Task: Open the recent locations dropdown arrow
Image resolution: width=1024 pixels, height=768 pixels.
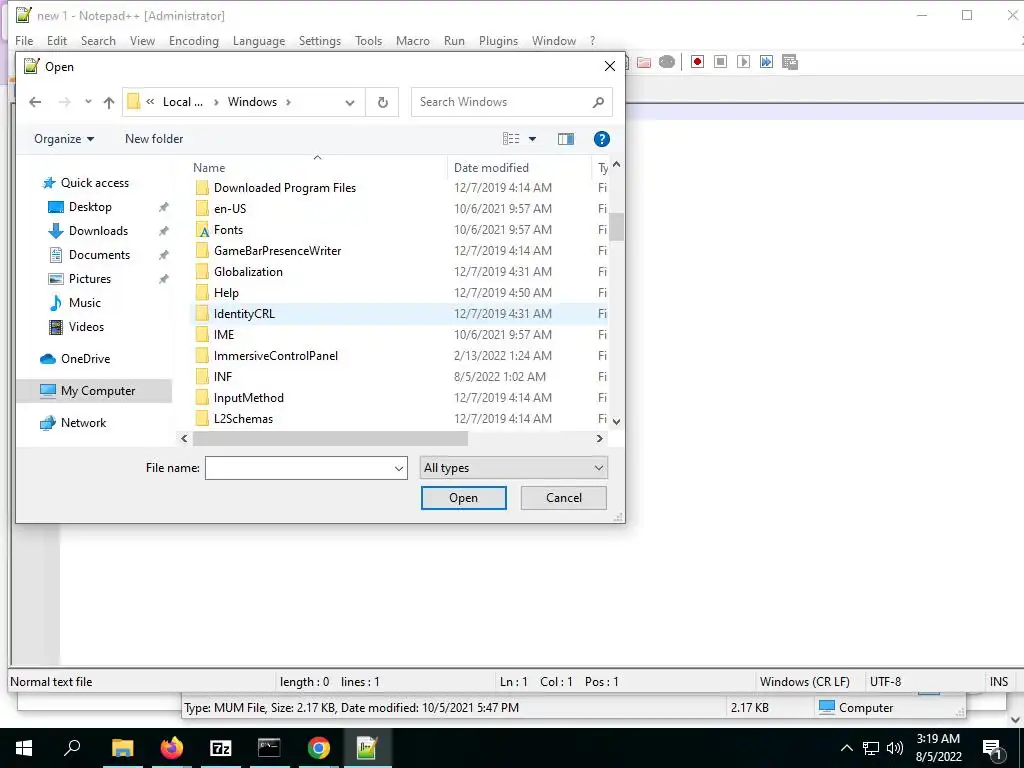Action: point(88,102)
